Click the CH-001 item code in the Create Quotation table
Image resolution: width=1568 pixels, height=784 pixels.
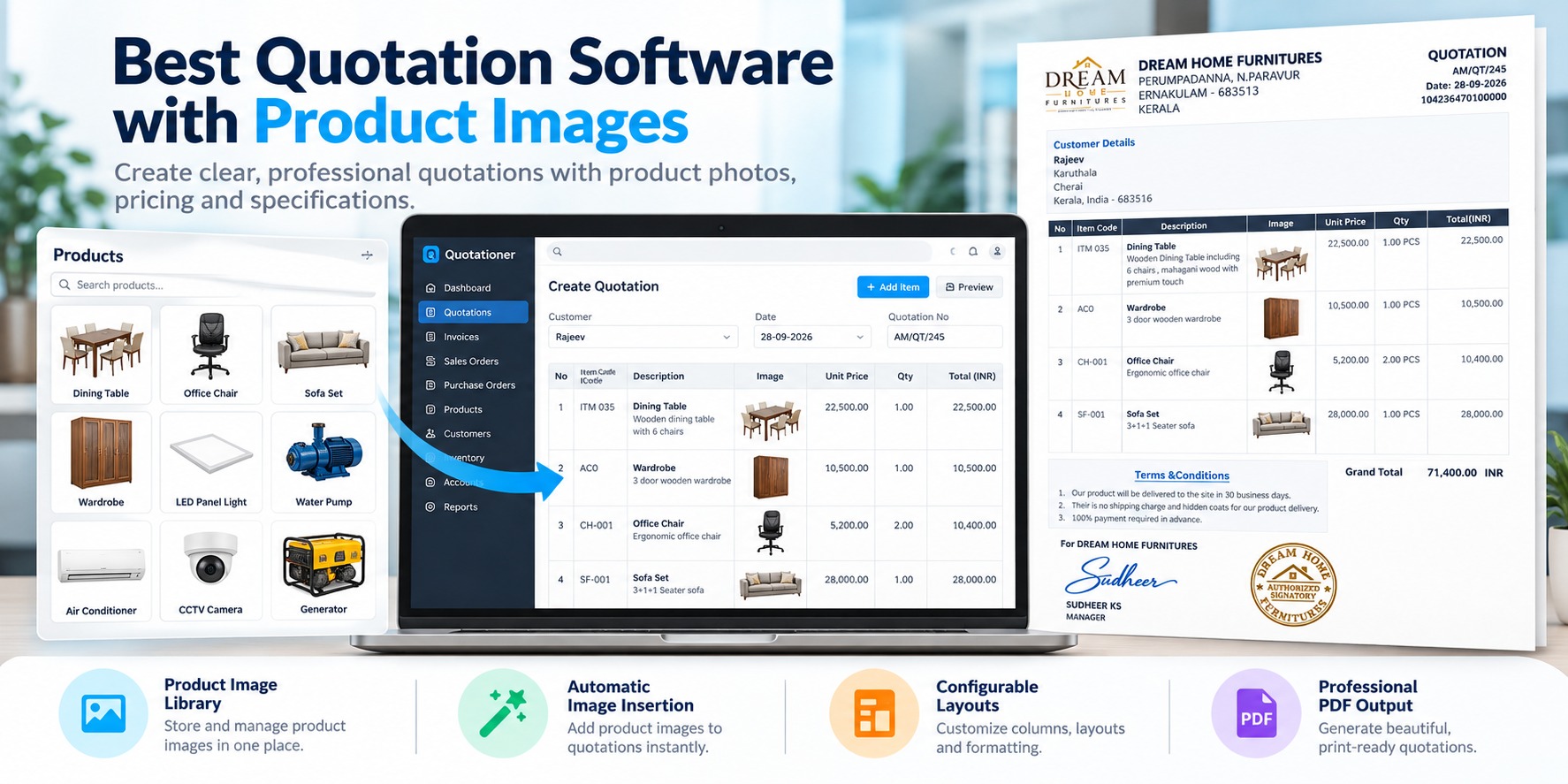[596, 526]
